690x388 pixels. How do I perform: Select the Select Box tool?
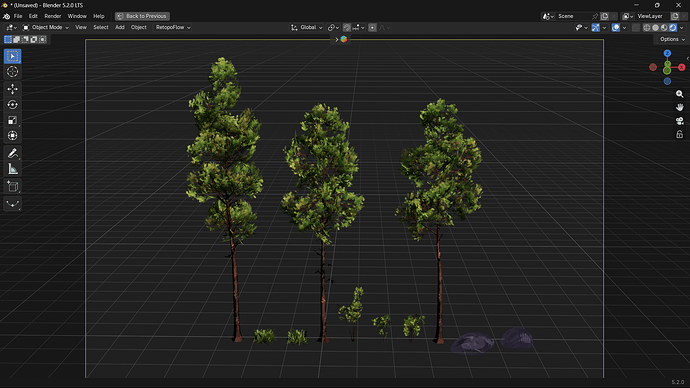pos(12,56)
